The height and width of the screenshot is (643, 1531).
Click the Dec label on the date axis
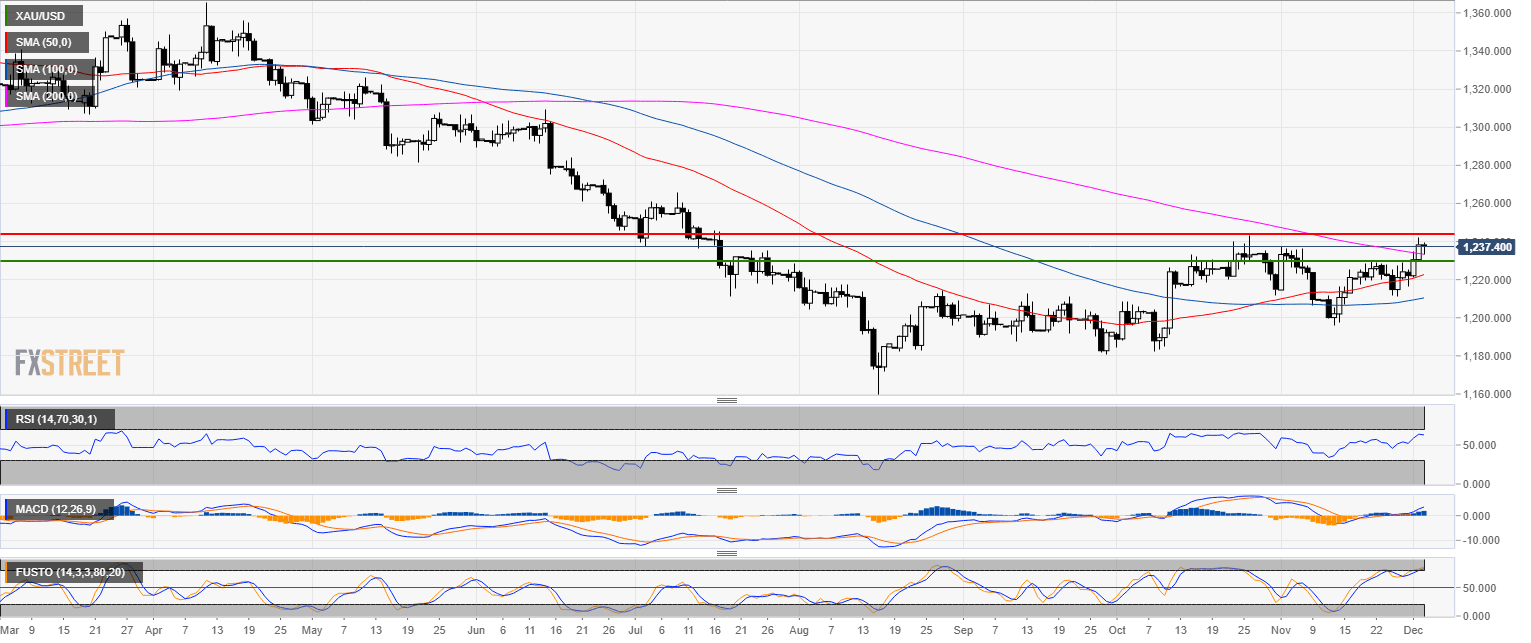(1410, 632)
